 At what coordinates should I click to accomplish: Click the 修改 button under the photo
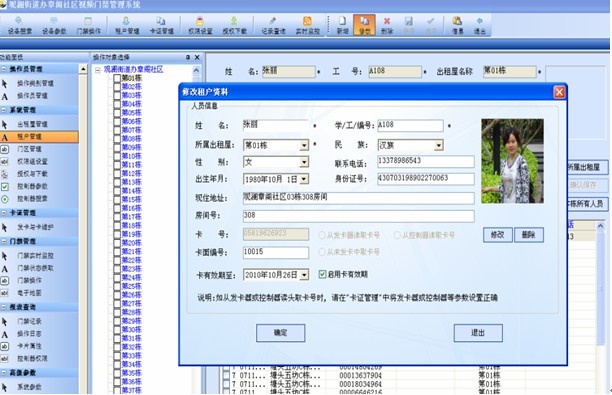(498, 235)
